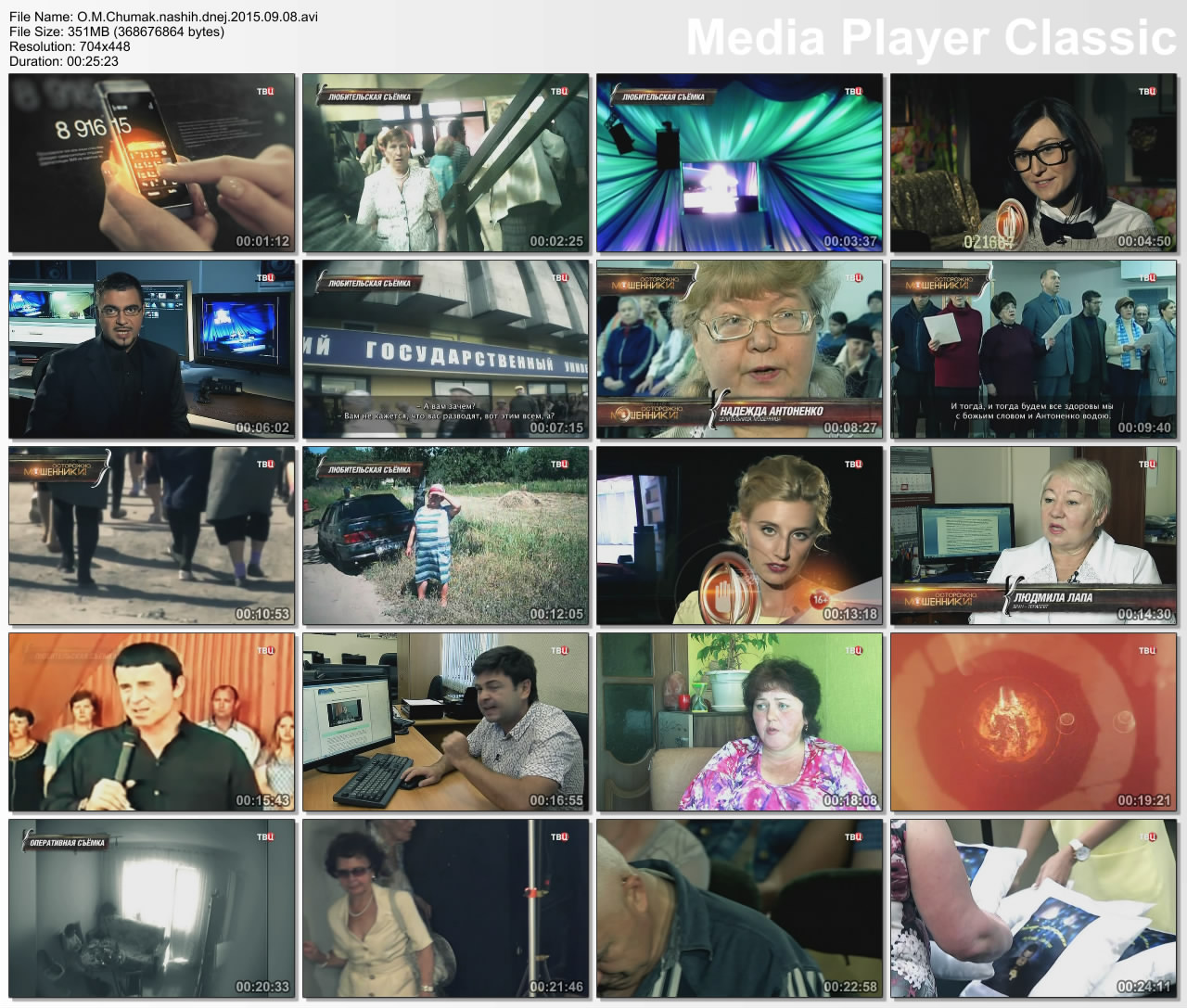This screenshot has height=1008, width=1187.
Task: Click the Надежда Антоненко interview thumbnail
Action: coord(739,350)
